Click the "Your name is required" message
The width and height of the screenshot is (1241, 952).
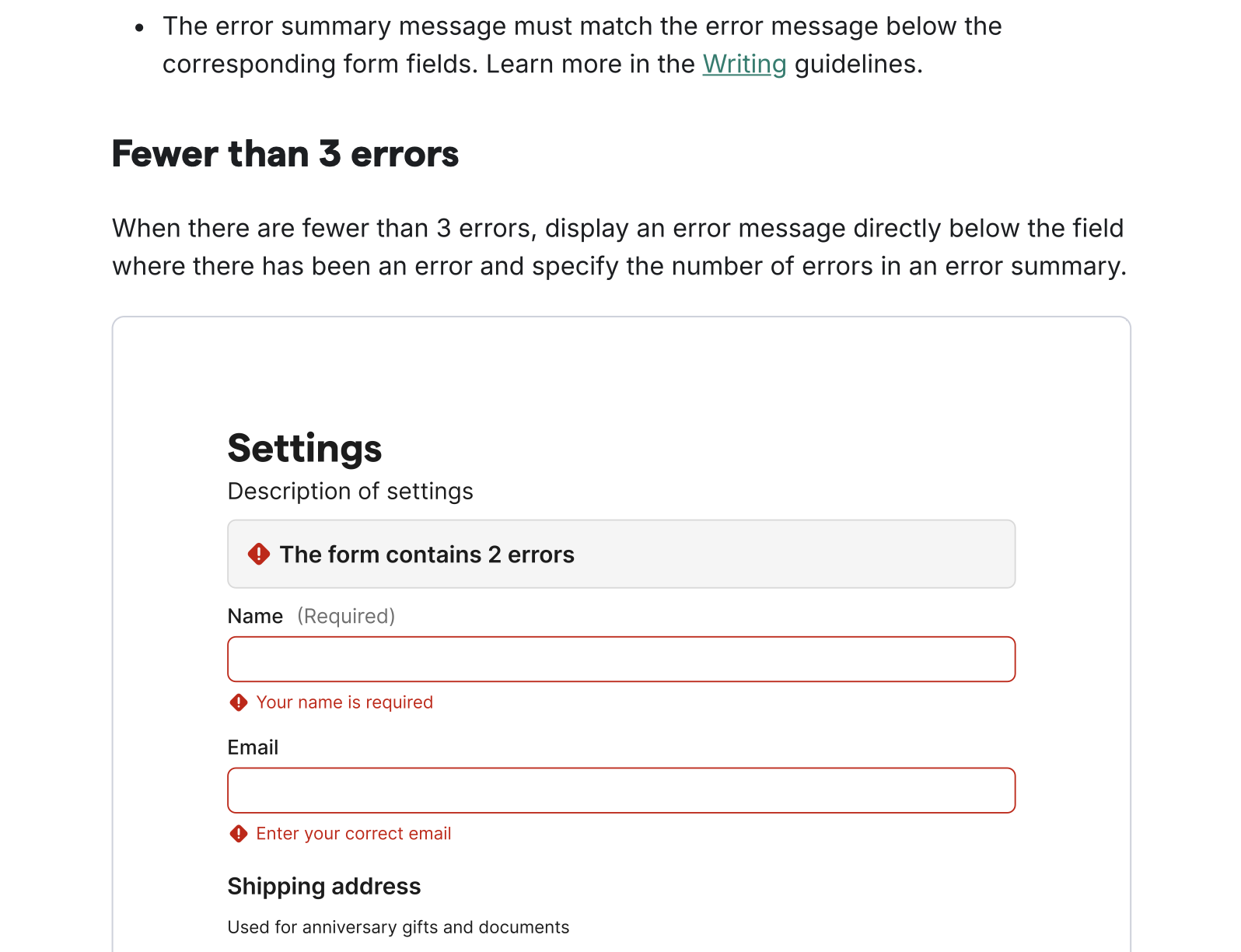tap(344, 702)
